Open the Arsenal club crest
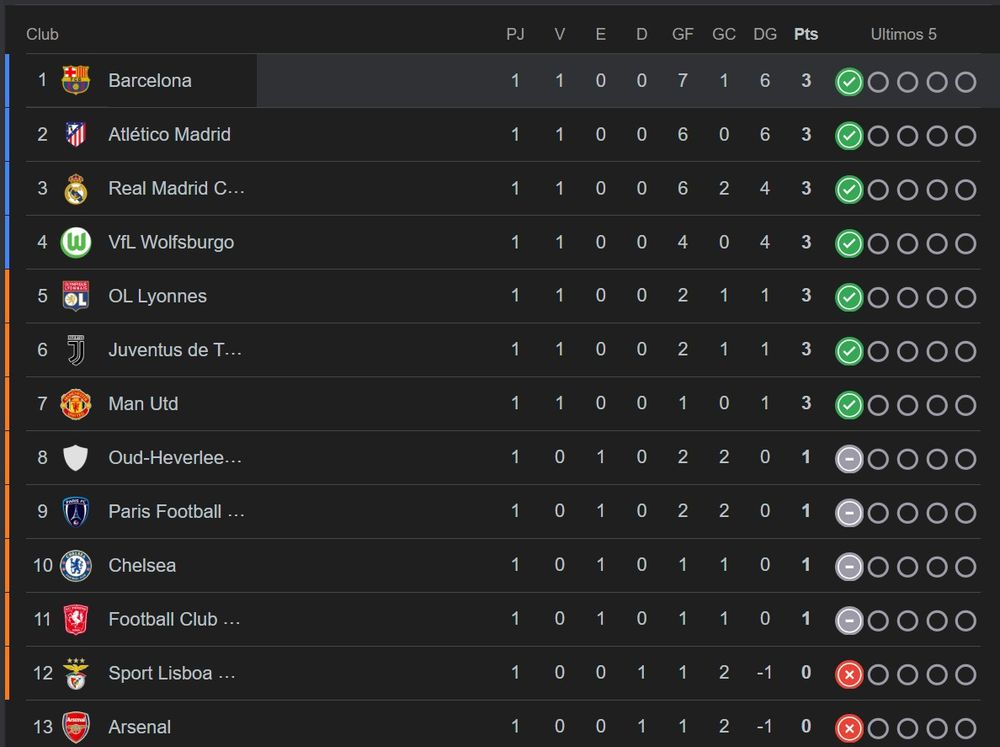1000x747 pixels. pyautogui.click(x=75, y=727)
